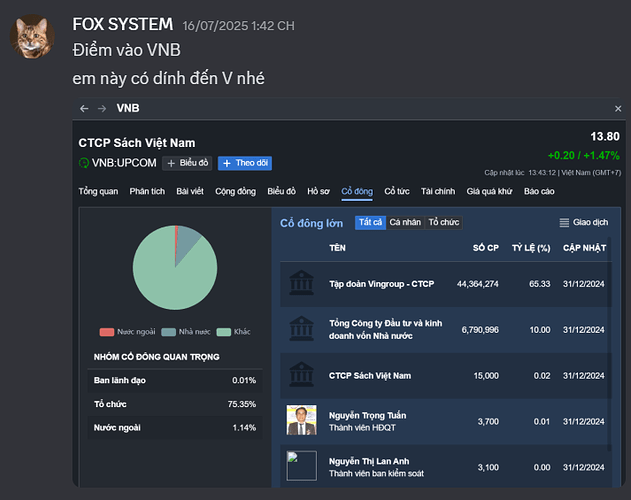Click the Ban lãnh đạo row

[175, 380]
